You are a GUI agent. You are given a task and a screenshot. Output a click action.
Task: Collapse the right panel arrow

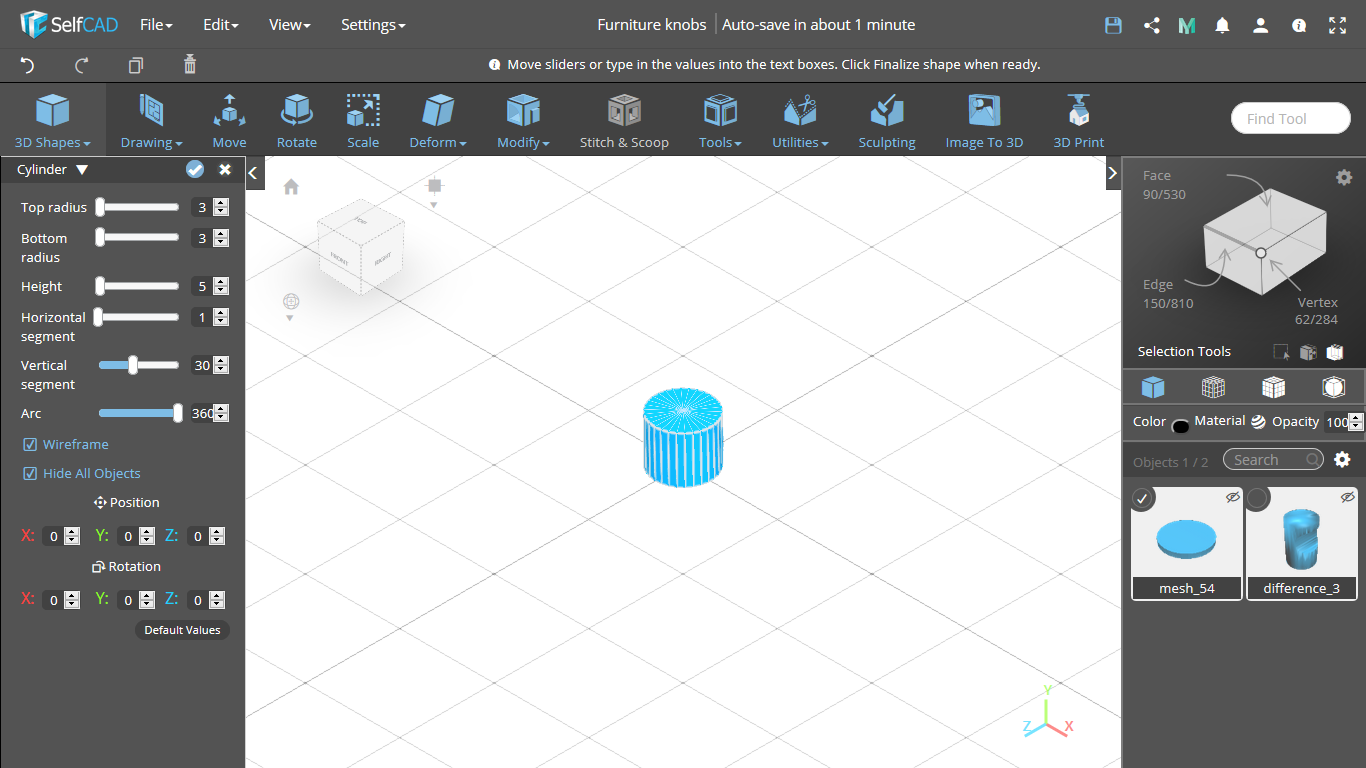1112,173
